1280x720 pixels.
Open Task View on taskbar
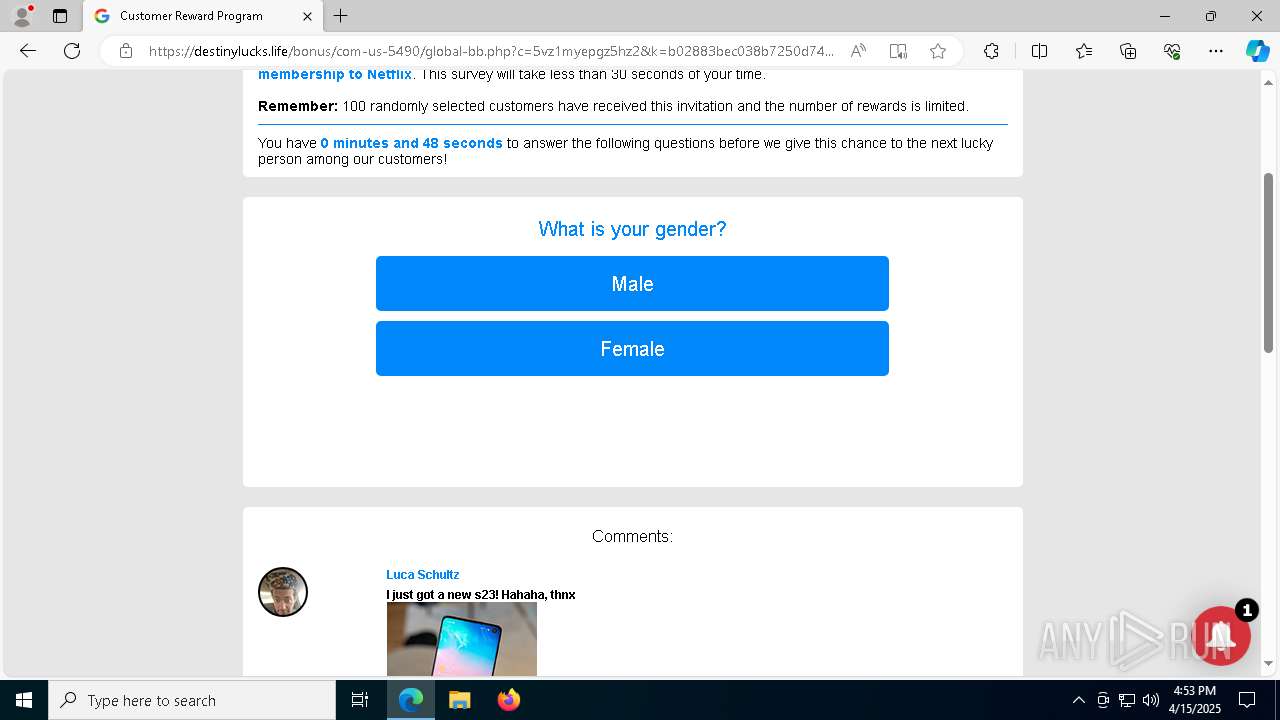tap(360, 700)
